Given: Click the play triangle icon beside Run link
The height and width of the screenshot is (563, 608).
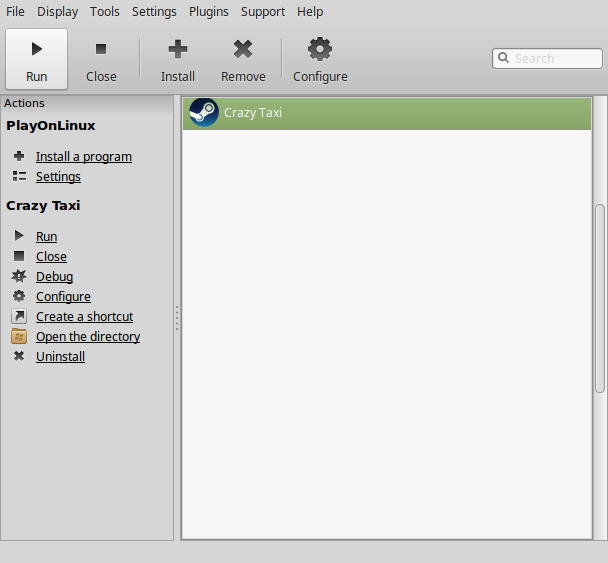Looking at the screenshot, I should (19, 235).
